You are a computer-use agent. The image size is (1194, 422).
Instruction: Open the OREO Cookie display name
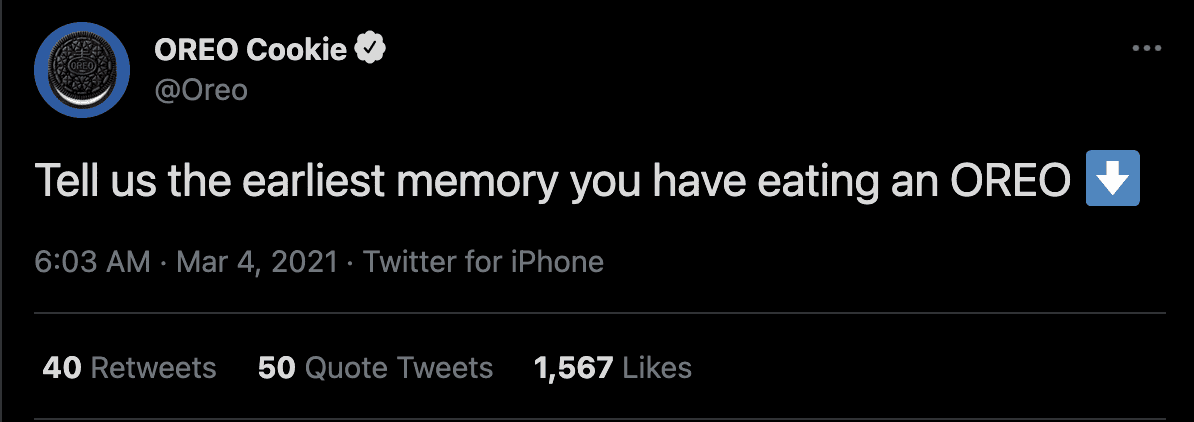(x=251, y=50)
